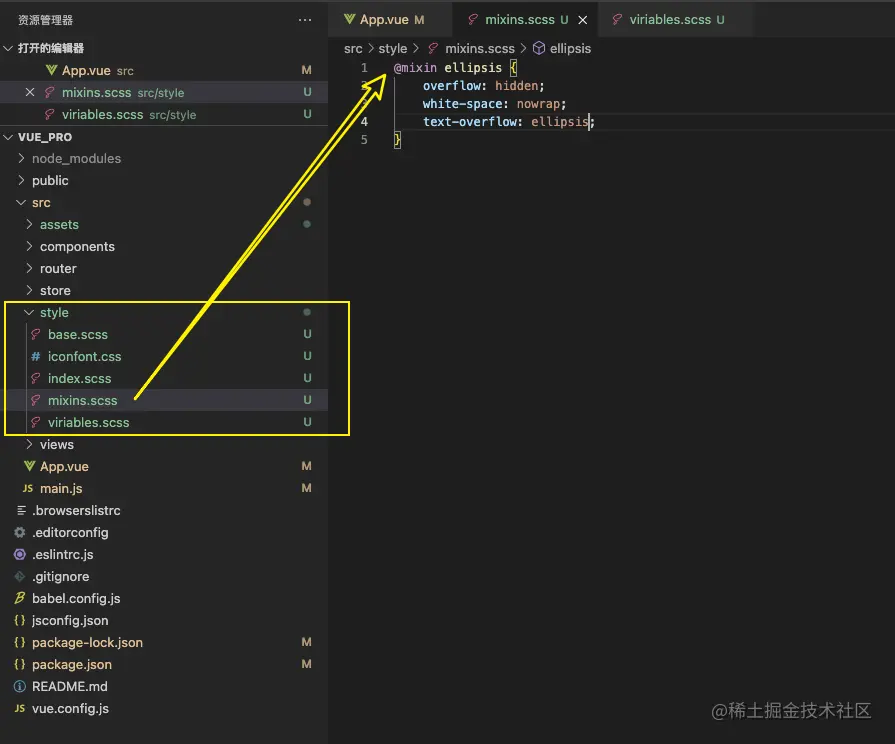
Task: Click the Sass icon of base.scss
Action: click(x=35, y=335)
